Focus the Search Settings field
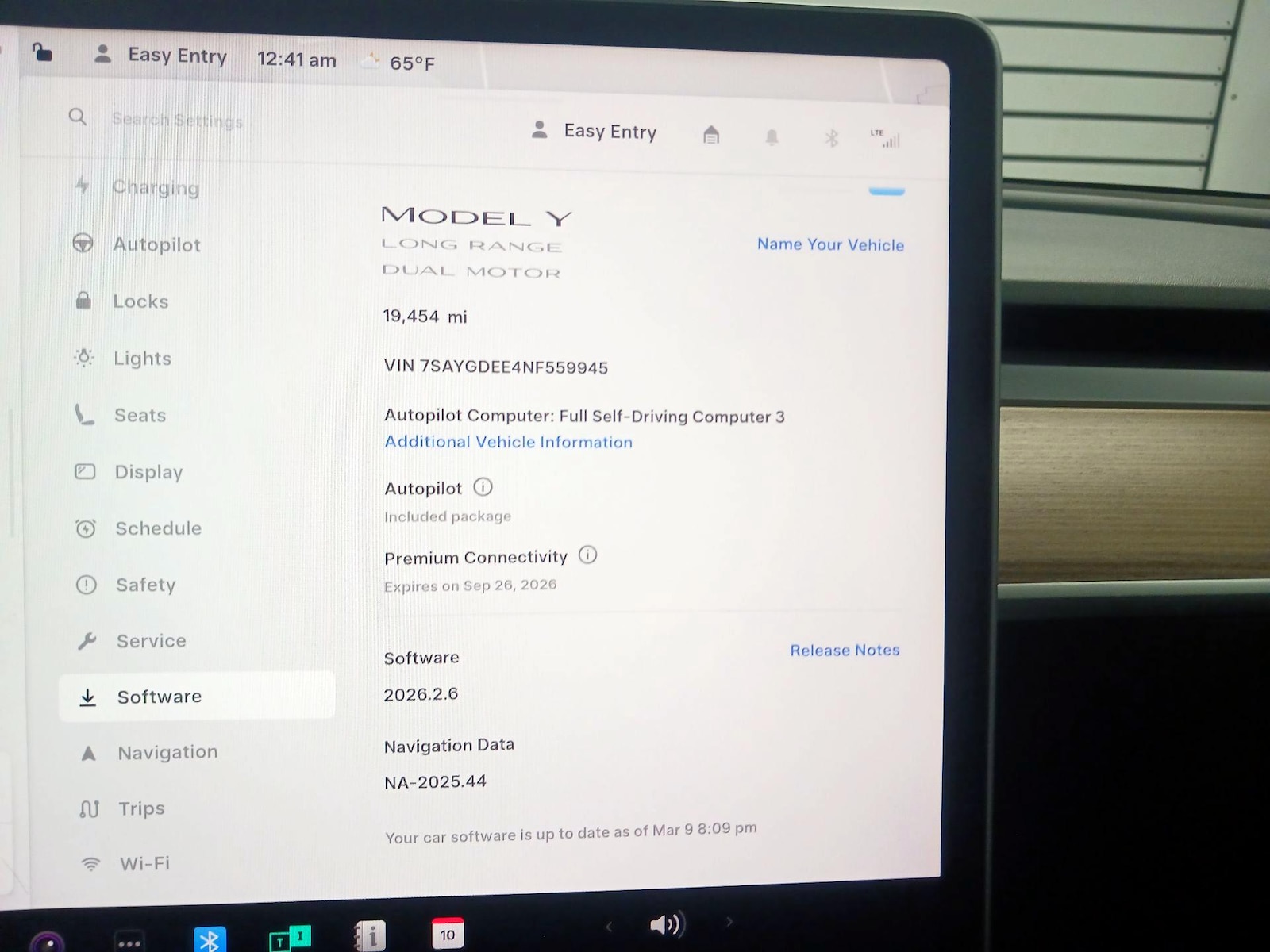 coord(177,120)
